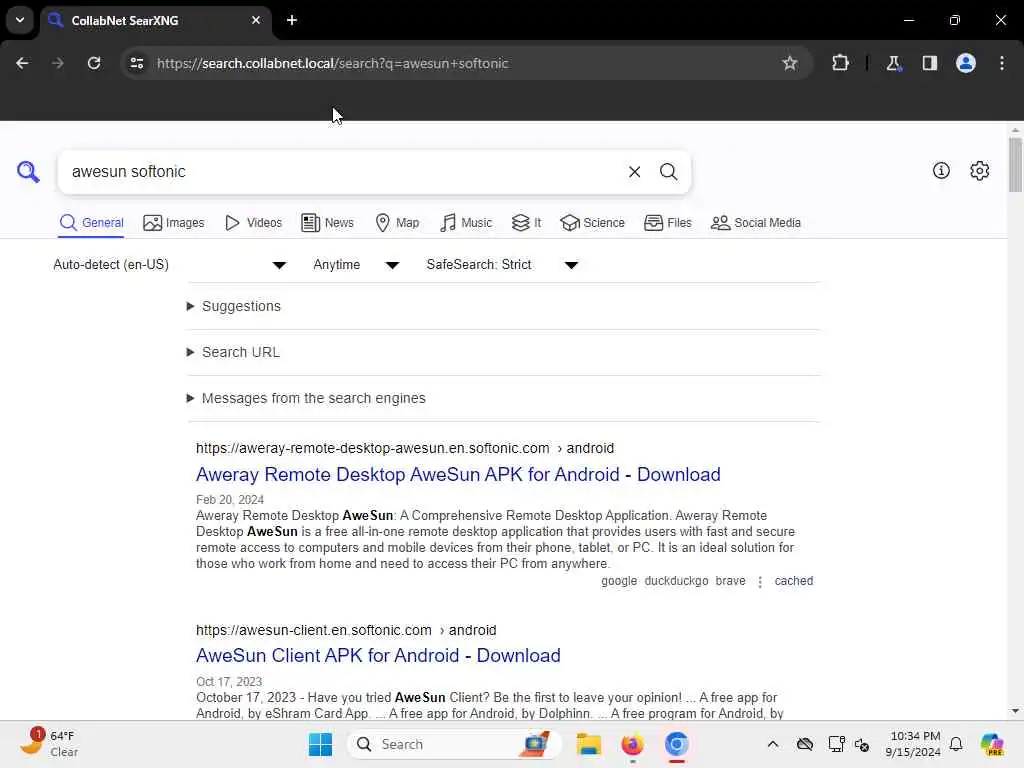Click the google engine label

618,581
